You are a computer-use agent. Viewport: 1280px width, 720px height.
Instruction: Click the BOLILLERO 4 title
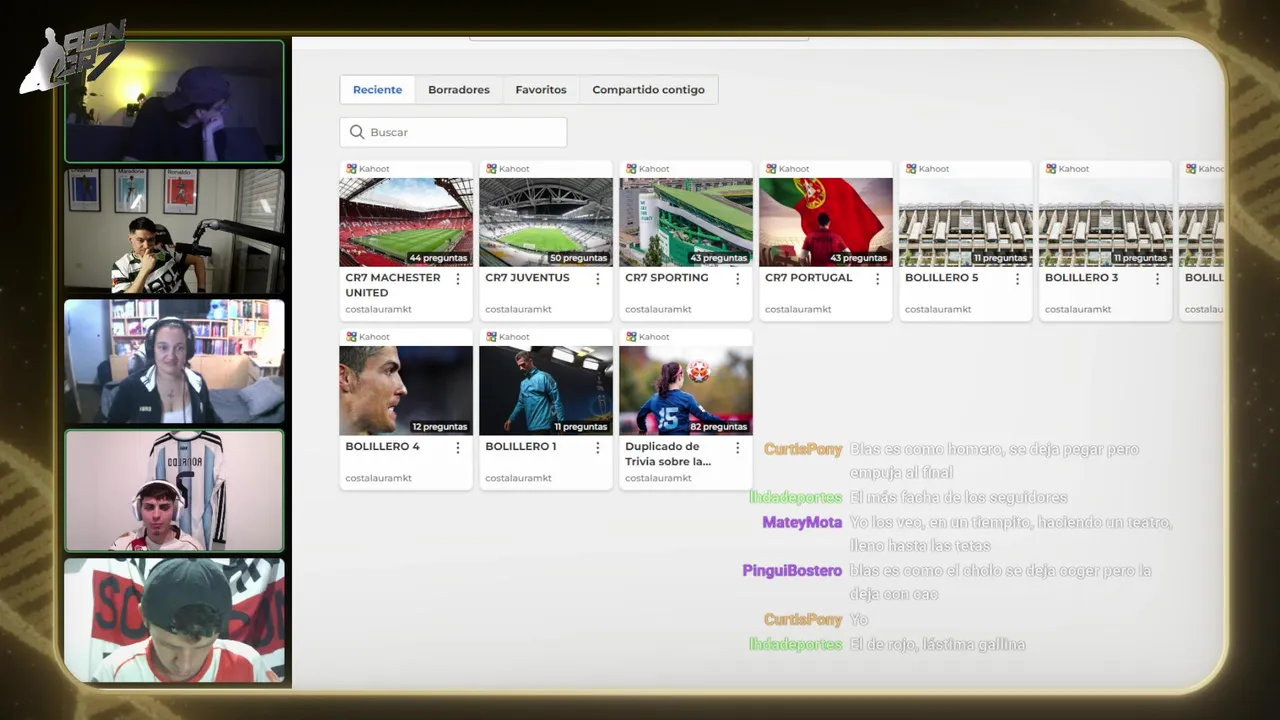(382, 446)
